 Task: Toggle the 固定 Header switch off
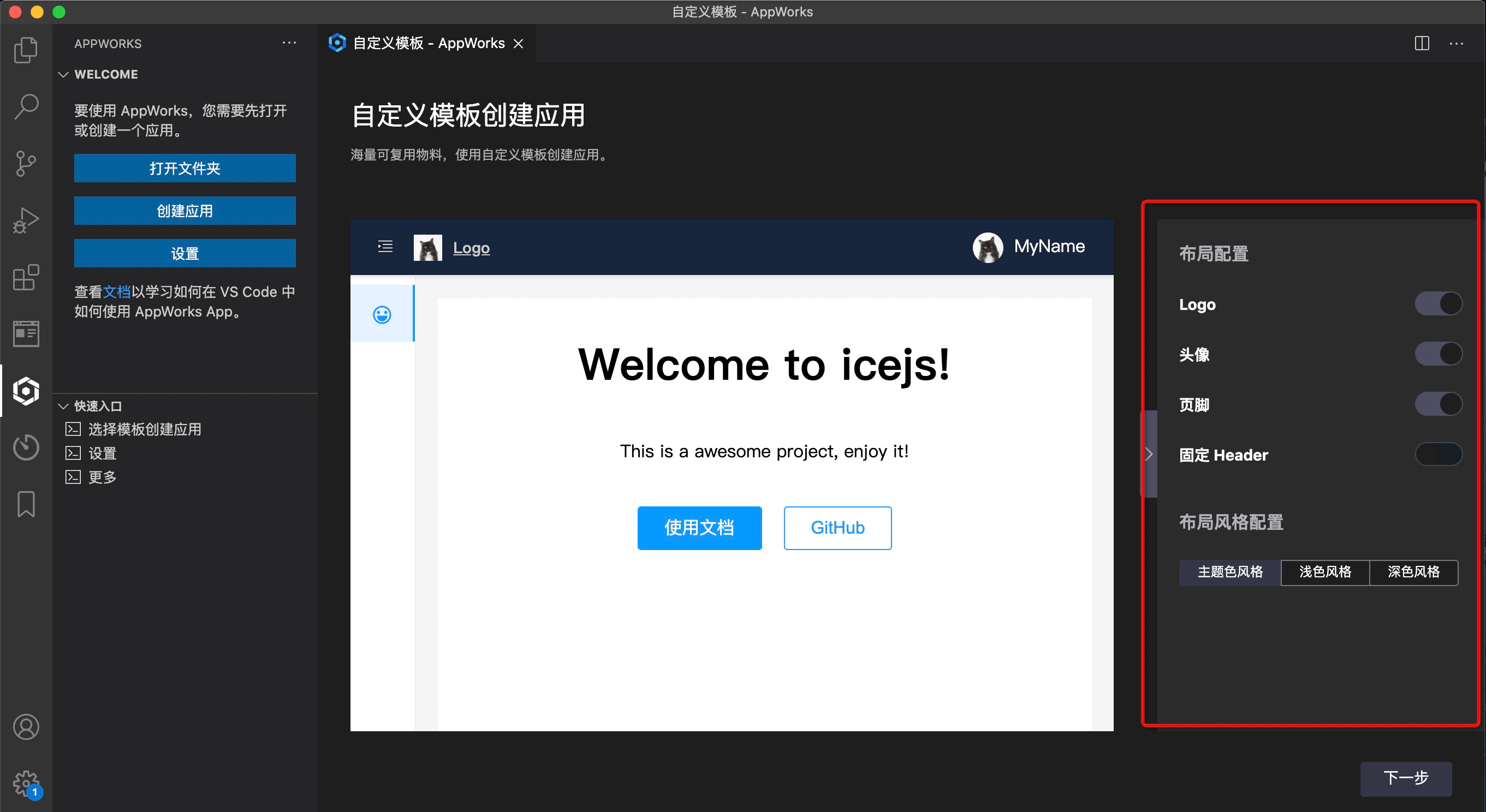pyautogui.click(x=1438, y=455)
